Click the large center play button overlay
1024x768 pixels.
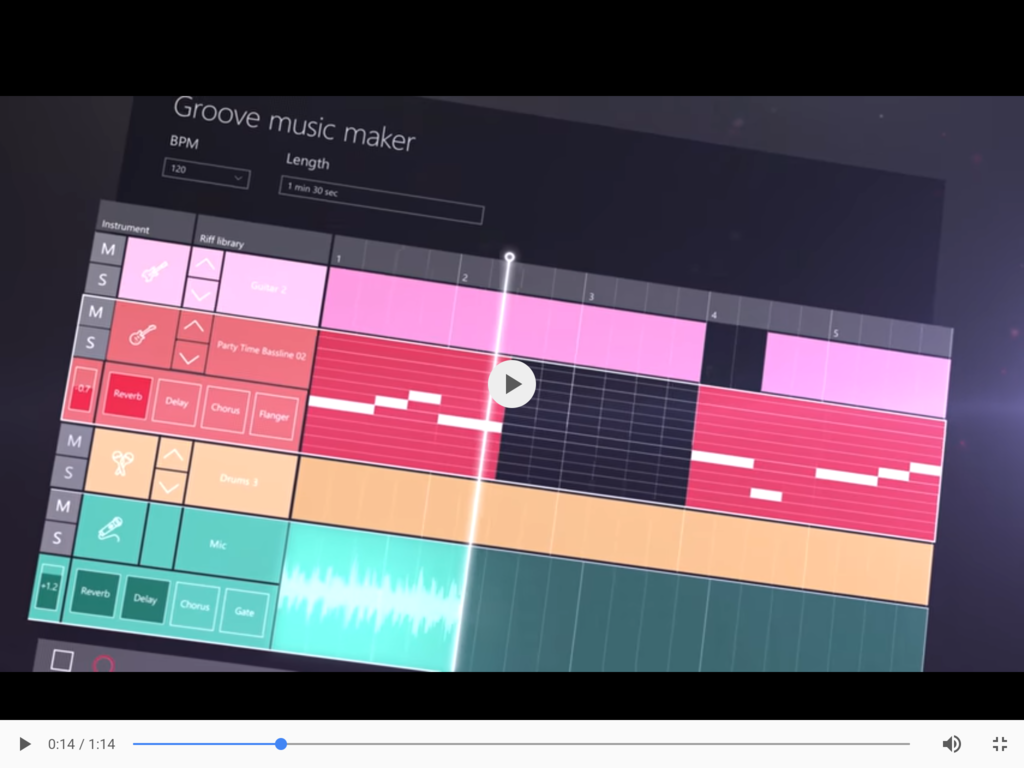click(x=512, y=384)
